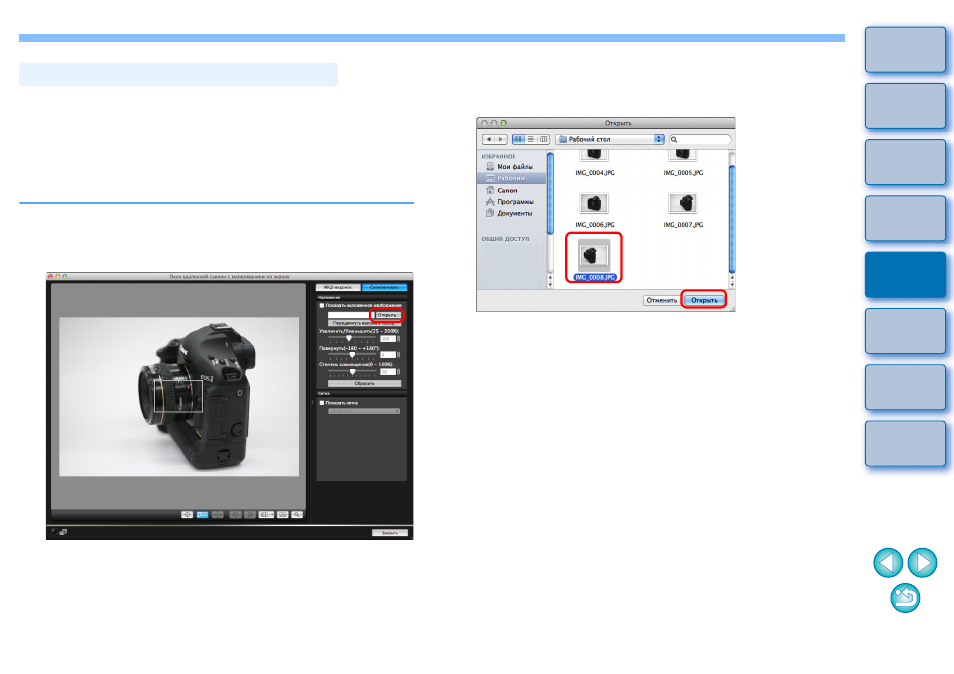Viewport: 954px width, 674px height.
Task: Click the Закрыть button in live view window
Action: point(389,532)
